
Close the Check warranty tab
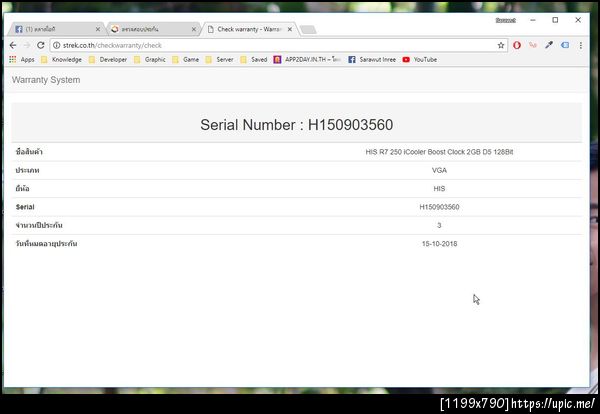click(290, 29)
